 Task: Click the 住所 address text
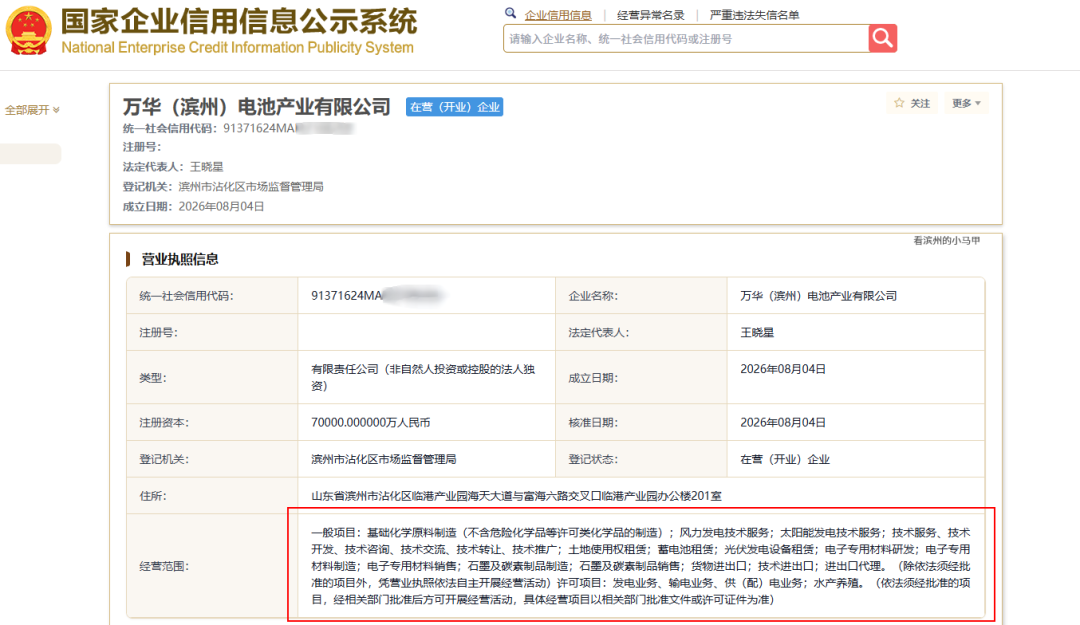(x=517, y=495)
